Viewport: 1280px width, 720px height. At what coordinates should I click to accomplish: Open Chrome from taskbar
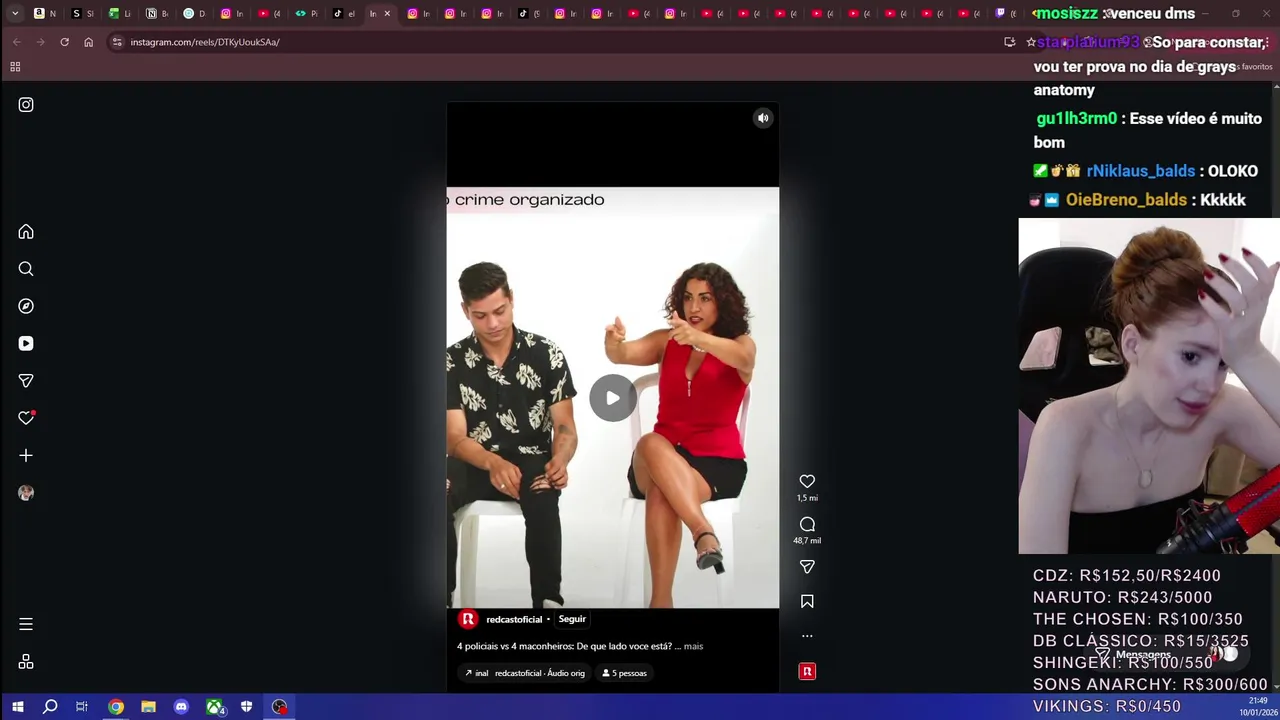coord(116,707)
